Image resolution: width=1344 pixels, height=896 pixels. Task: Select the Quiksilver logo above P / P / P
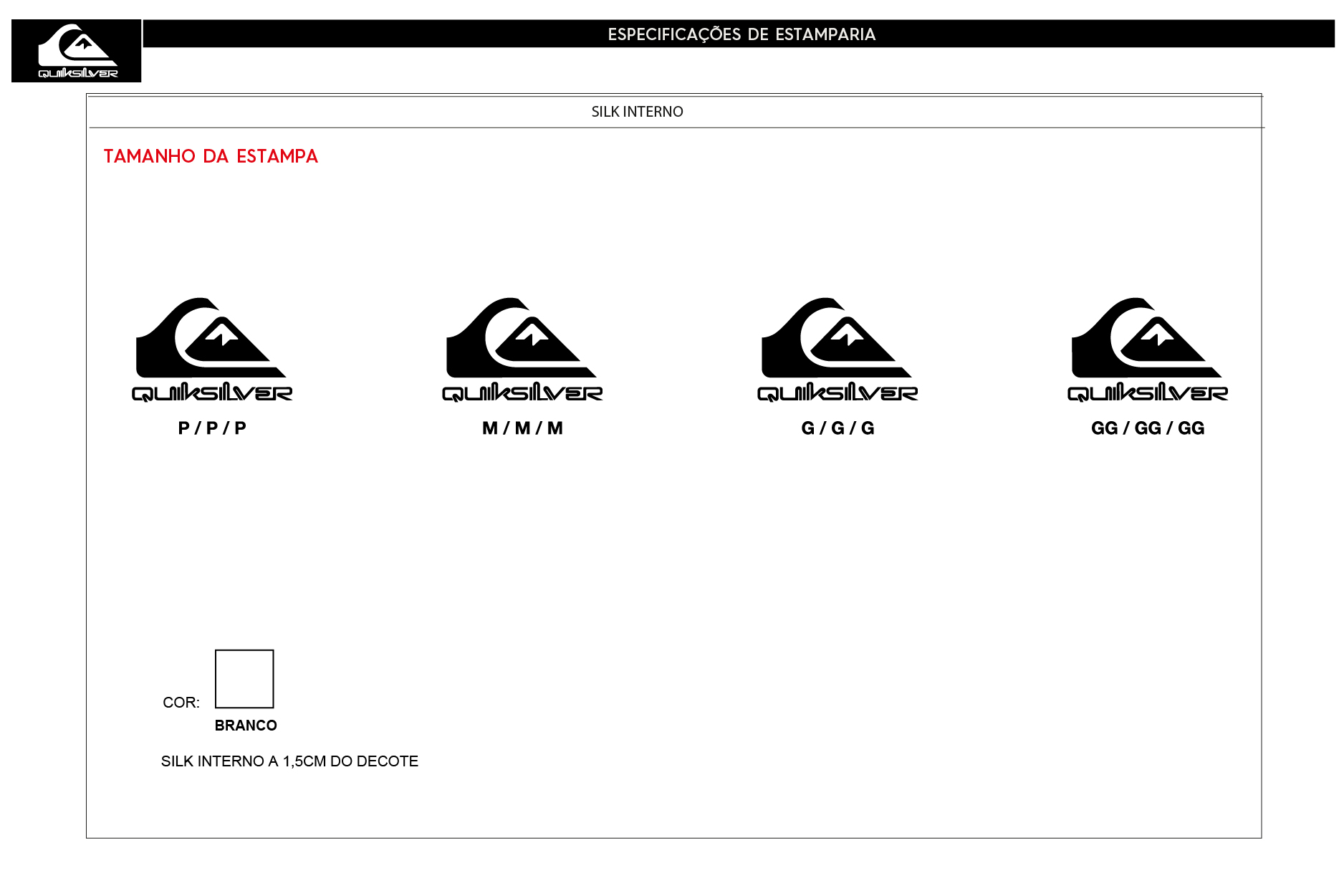click(x=212, y=350)
